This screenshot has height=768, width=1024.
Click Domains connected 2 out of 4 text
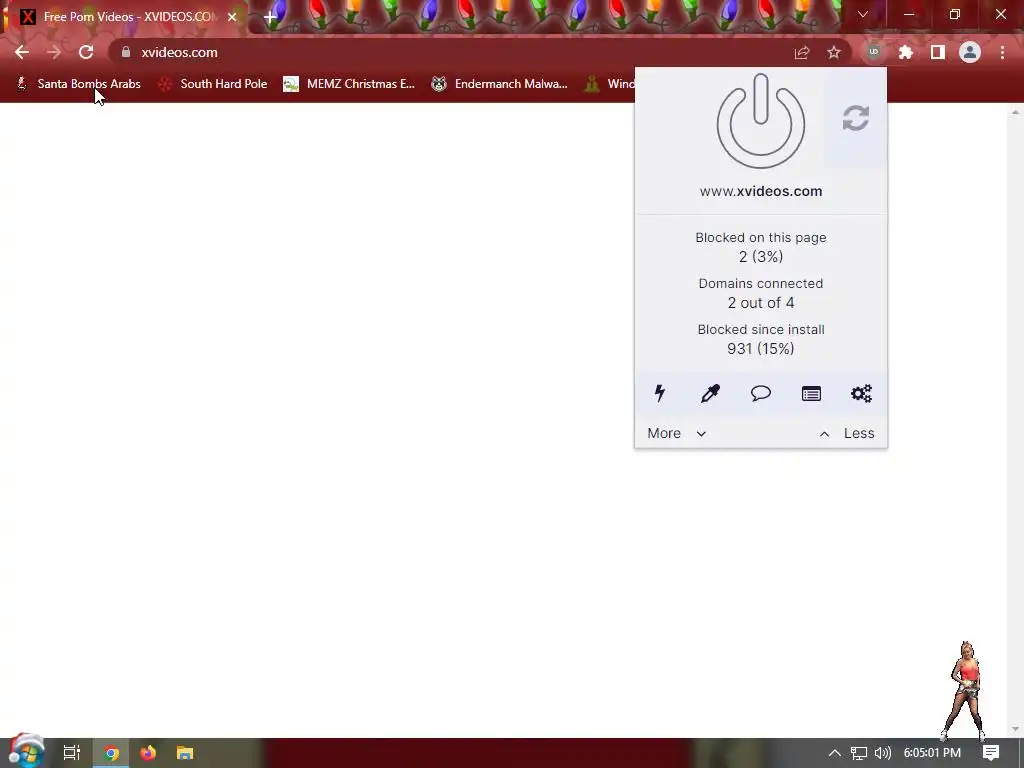tap(761, 293)
